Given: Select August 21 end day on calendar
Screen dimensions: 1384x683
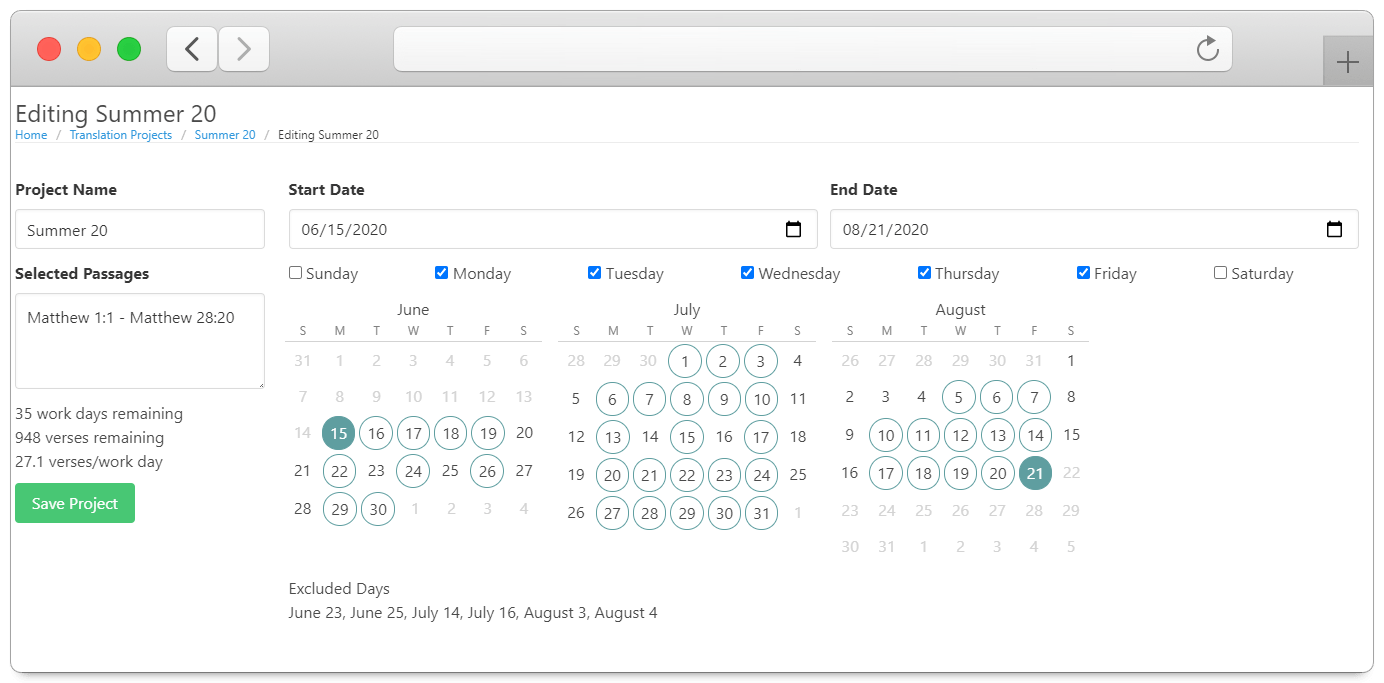Looking at the screenshot, I should point(1035,473).
